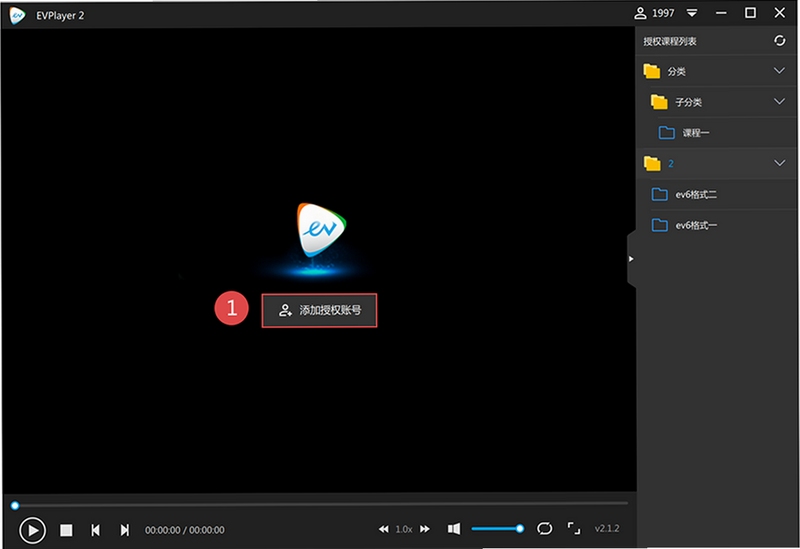Click the yellow 子分类 folder icon
The width and height of the screenshot is (800, 549).
[659, 102]
